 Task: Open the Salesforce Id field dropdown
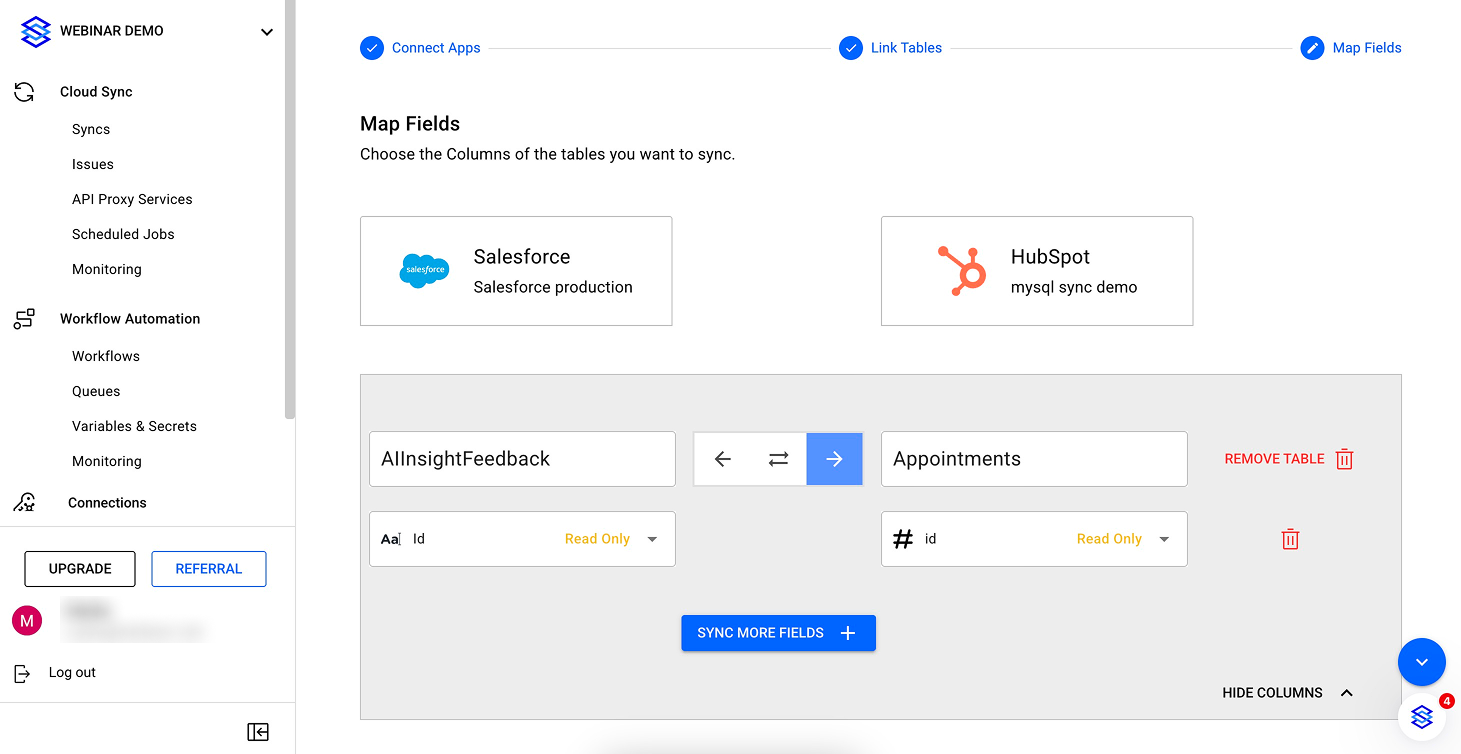coord(652,539)
